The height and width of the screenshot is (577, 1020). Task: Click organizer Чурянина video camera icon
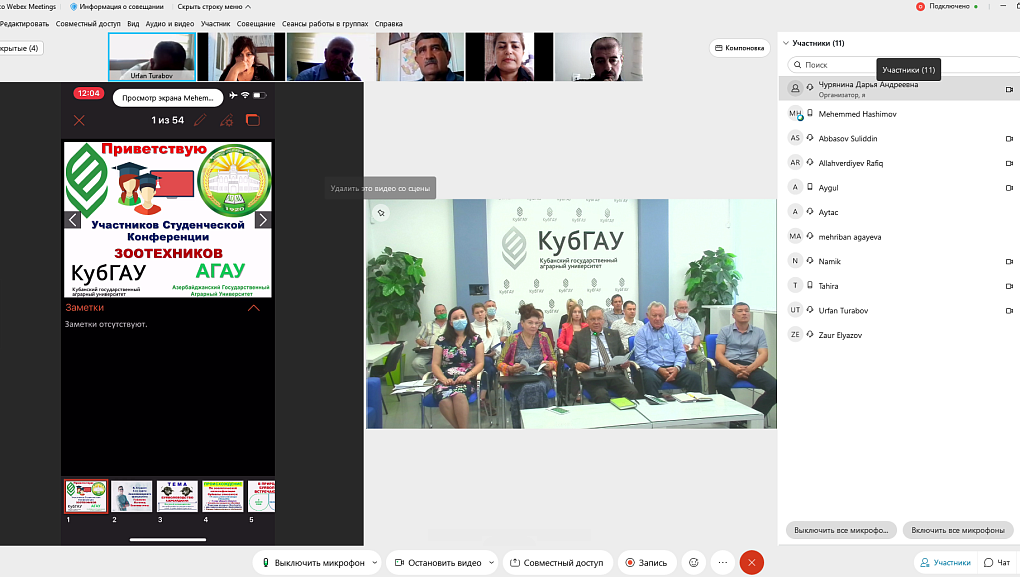tap(1009, 90)
